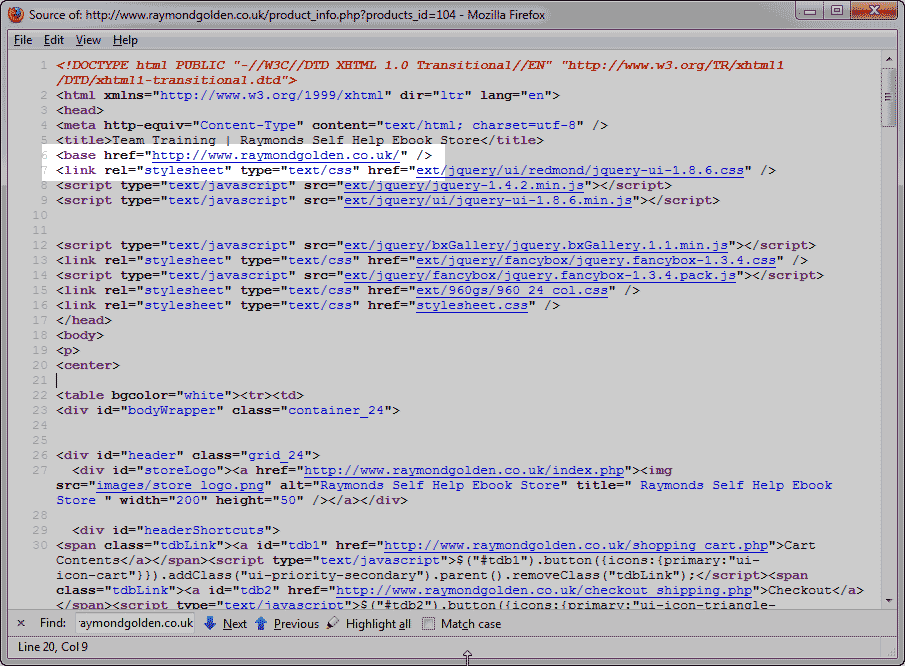Toggle Highlight all button
Viewport: 905px width, 666px height.
pyautogui.click(x=378, y=624)
